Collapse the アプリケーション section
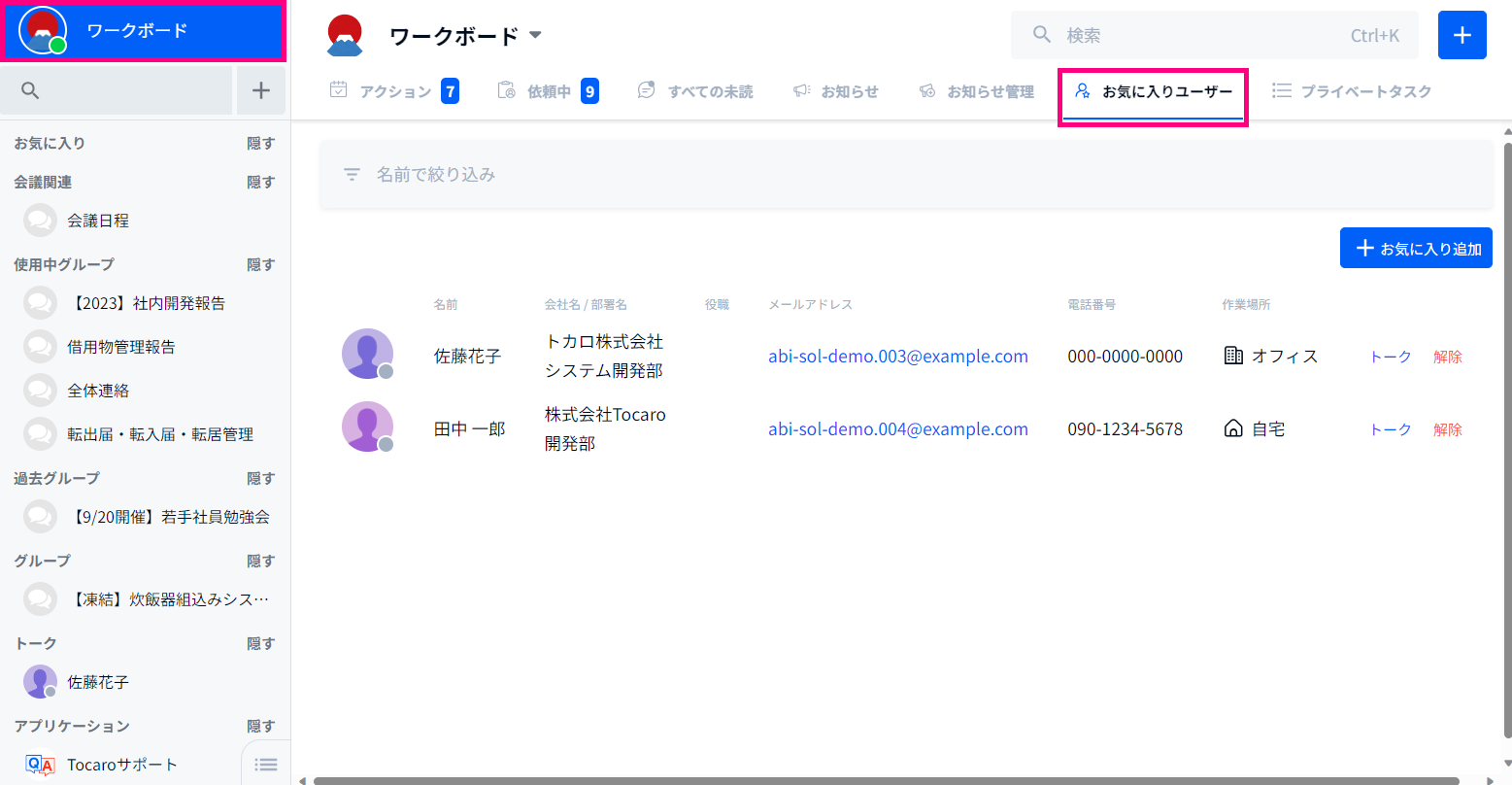 260,725
